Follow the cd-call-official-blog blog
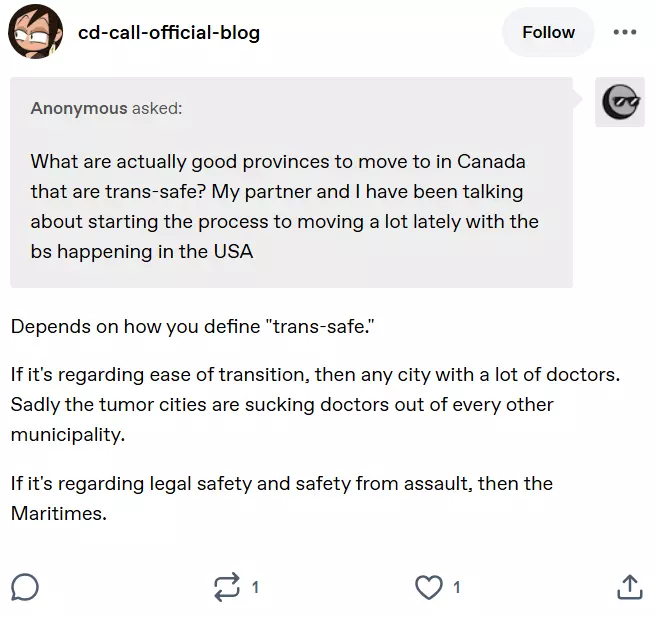Image resolution: width=656 pixels, height=617 pixels. pos(548,32)
